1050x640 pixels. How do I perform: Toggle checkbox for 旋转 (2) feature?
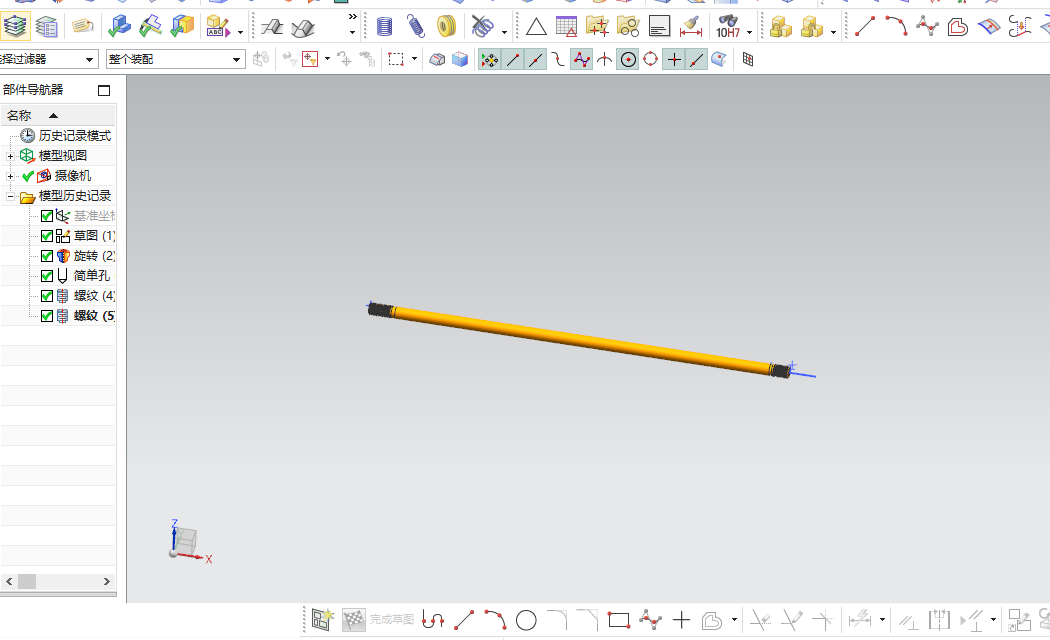(47, 256)
